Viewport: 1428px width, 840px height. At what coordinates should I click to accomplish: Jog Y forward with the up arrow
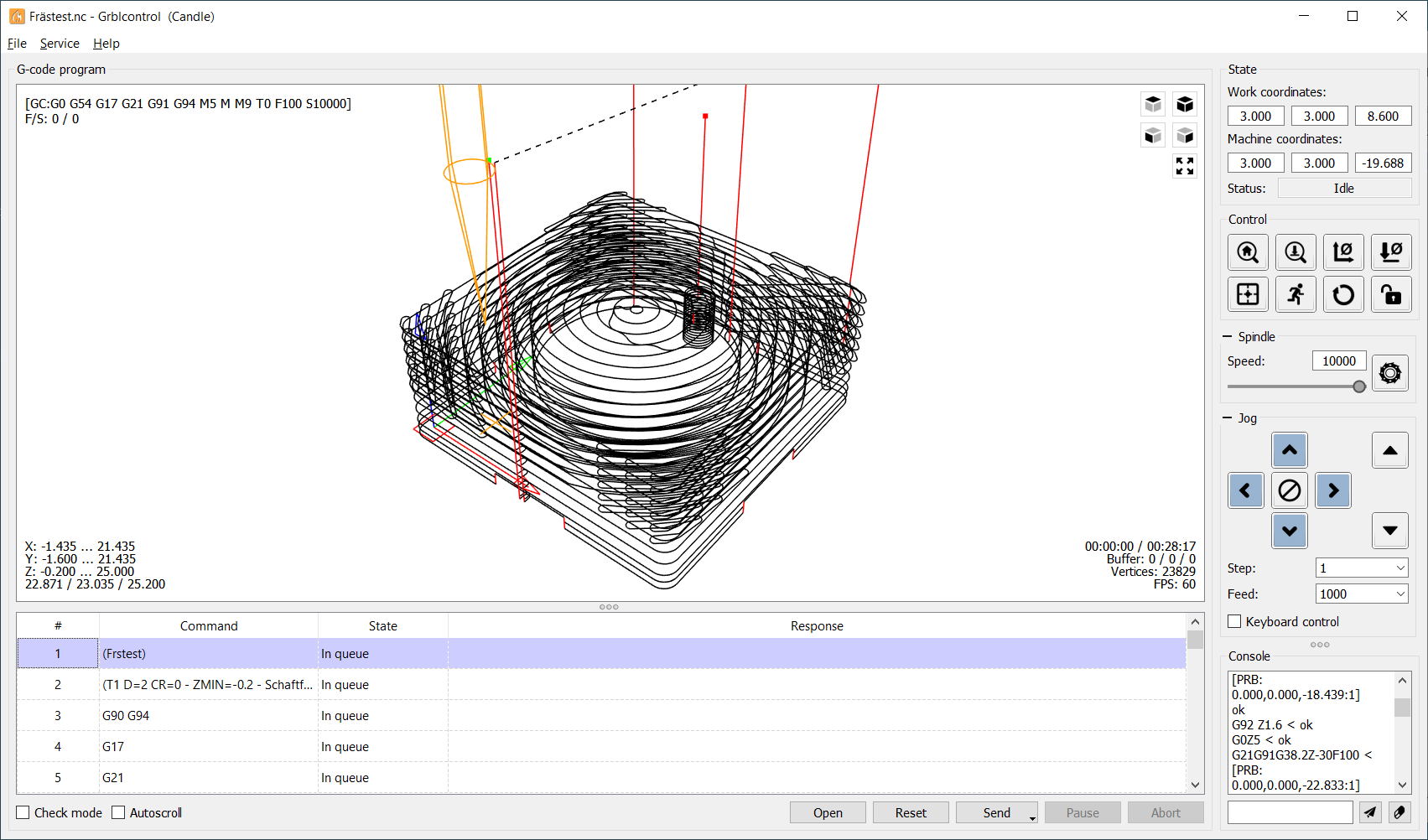[x=1290, y=450]
